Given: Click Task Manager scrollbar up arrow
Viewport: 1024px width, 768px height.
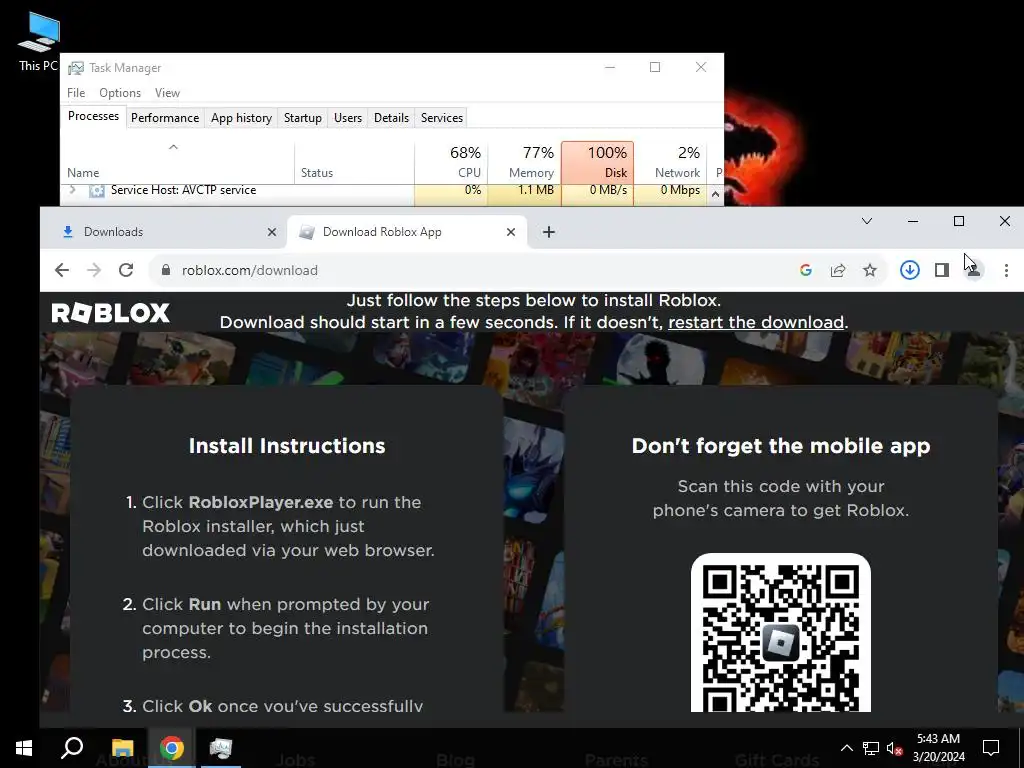Looking at the screenshot, I should click(x=715, y=194).
